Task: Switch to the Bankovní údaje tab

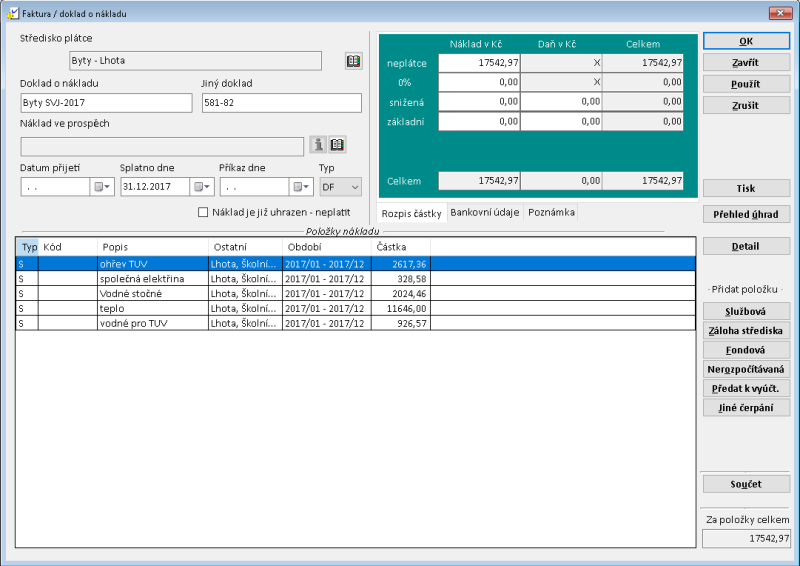Action: click(x=484, y=212)
